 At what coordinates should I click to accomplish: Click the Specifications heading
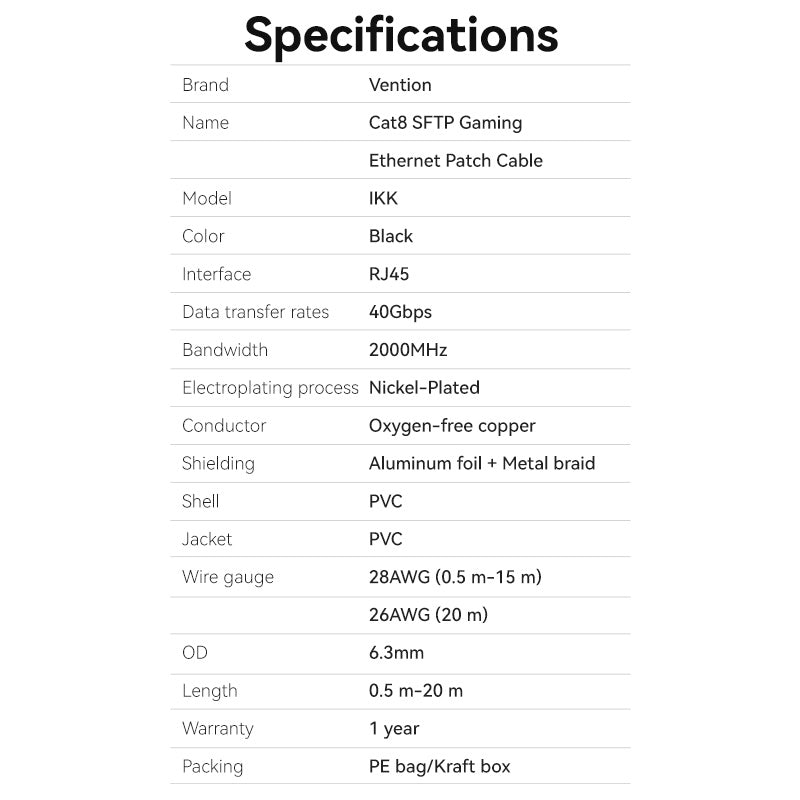pos(401,33)
